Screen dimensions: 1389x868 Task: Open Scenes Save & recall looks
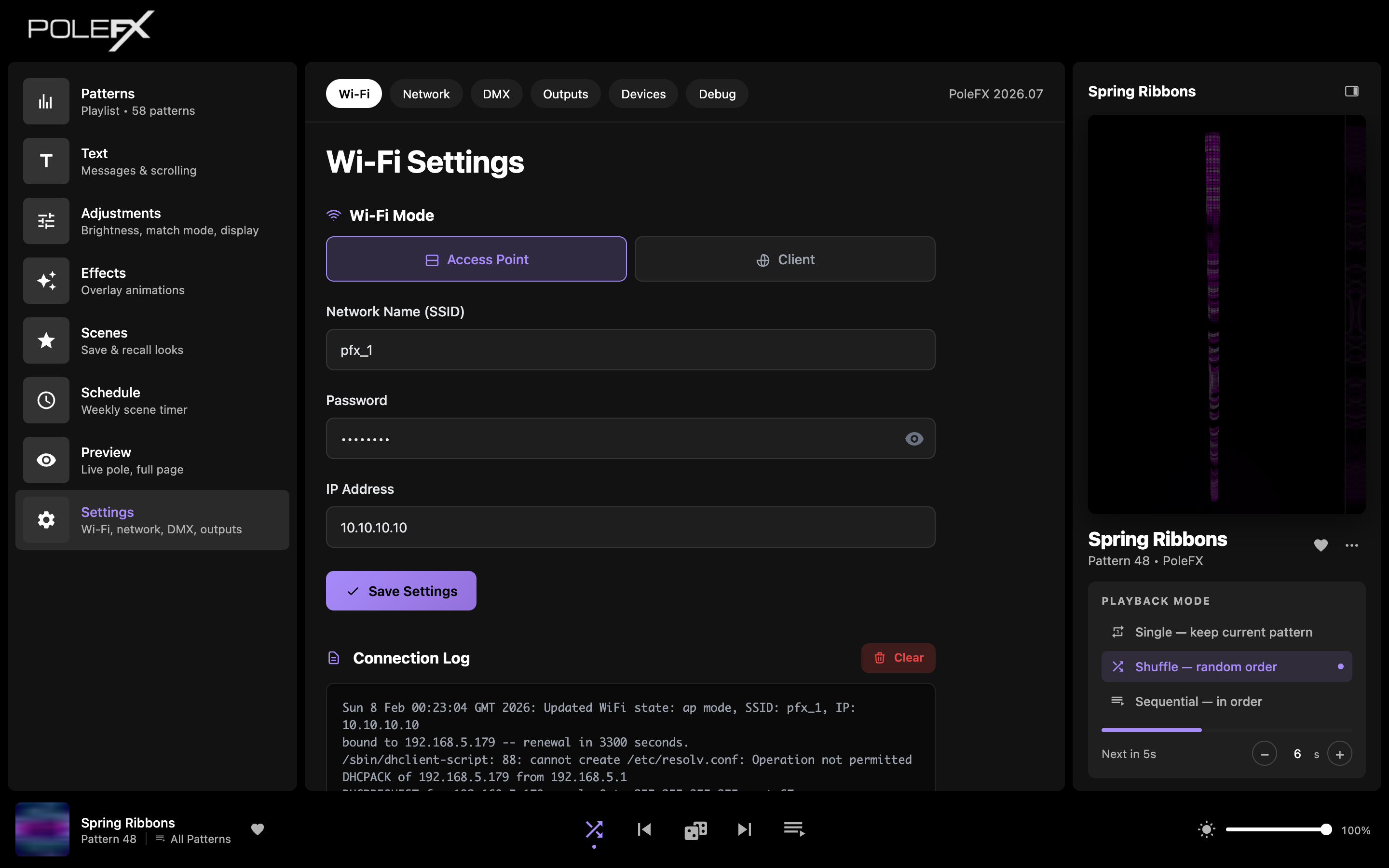coord(152,340)
